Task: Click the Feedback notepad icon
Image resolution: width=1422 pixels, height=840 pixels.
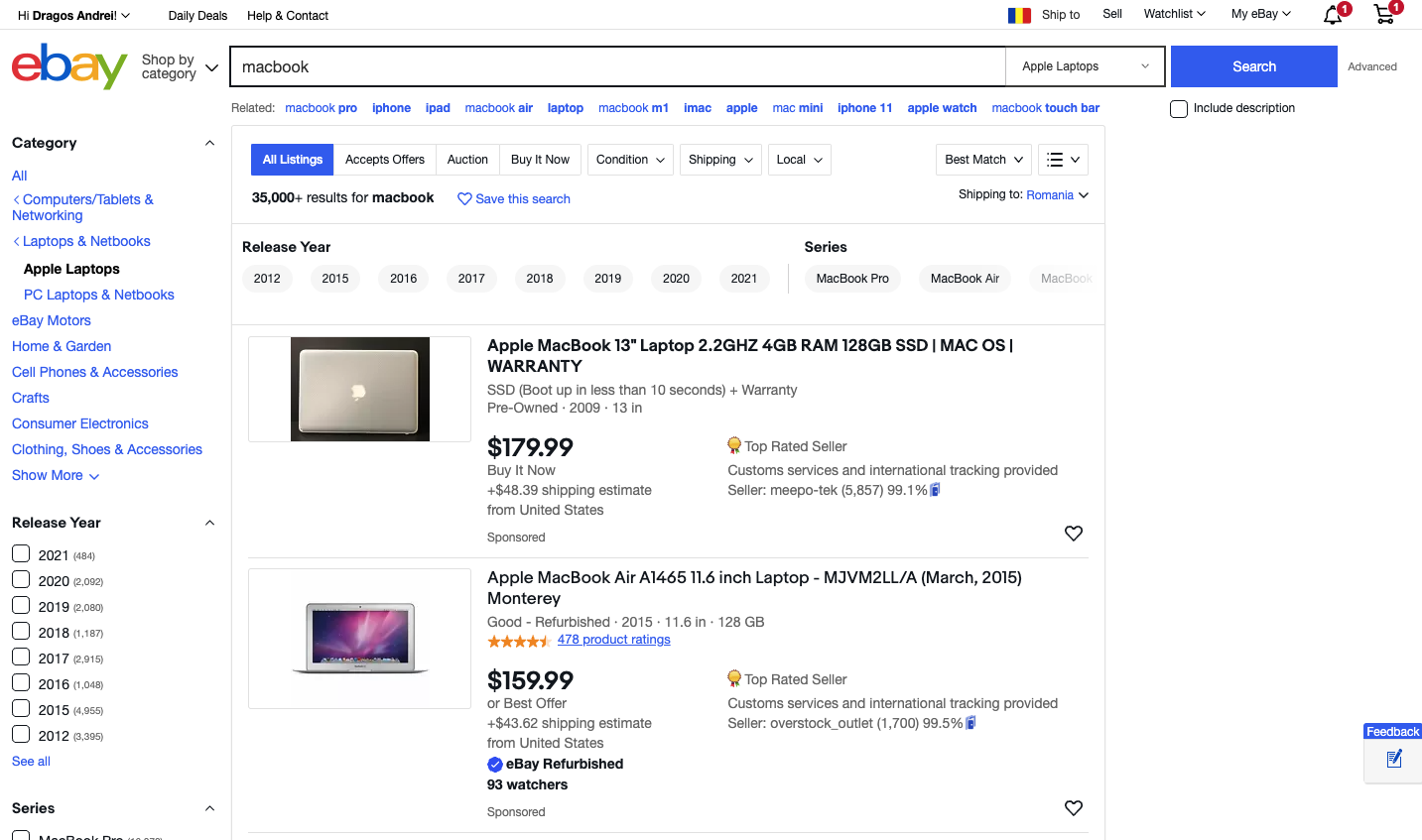Action: tap(1394, 760)
